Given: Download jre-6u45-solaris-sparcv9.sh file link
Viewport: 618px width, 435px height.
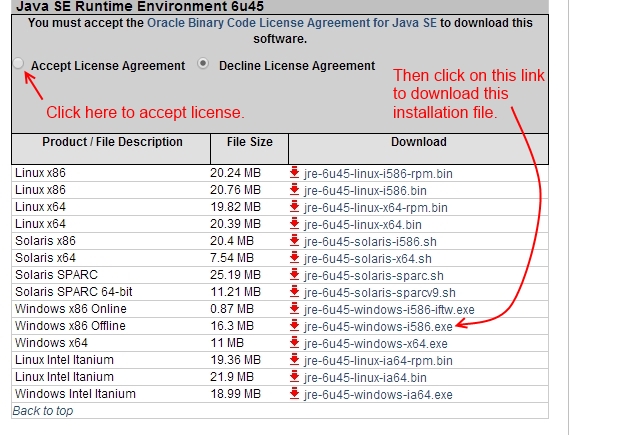Looking at the screenshot, I should coord(380,292).
